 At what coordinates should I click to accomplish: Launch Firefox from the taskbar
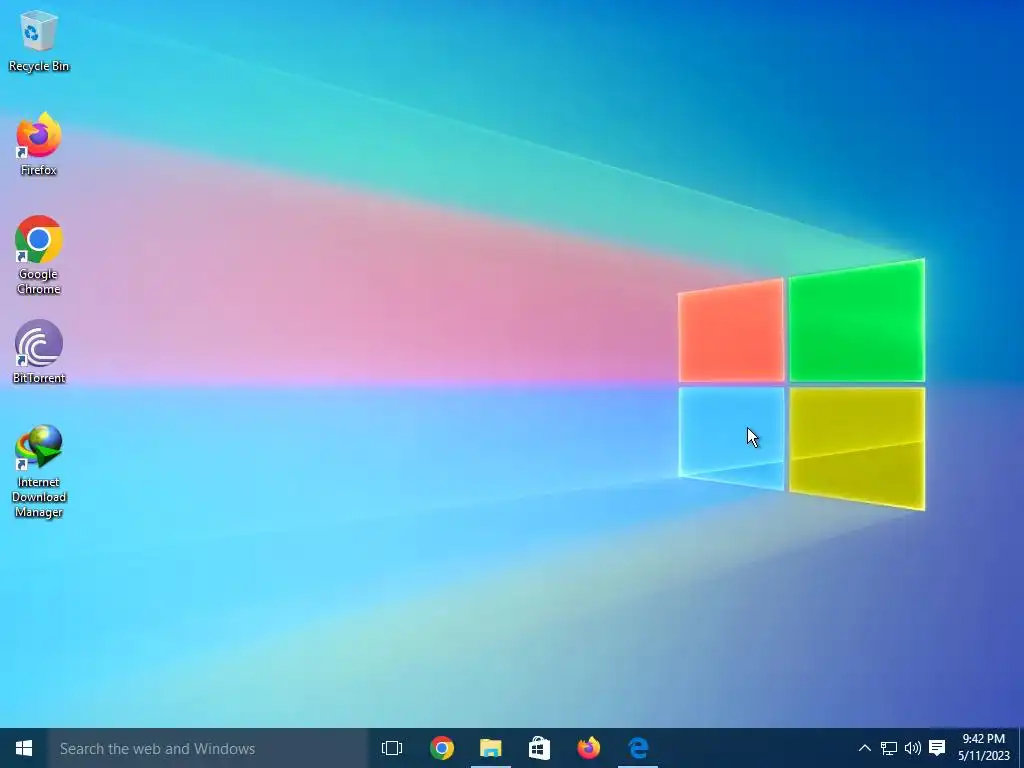click(x=588, y=748)
